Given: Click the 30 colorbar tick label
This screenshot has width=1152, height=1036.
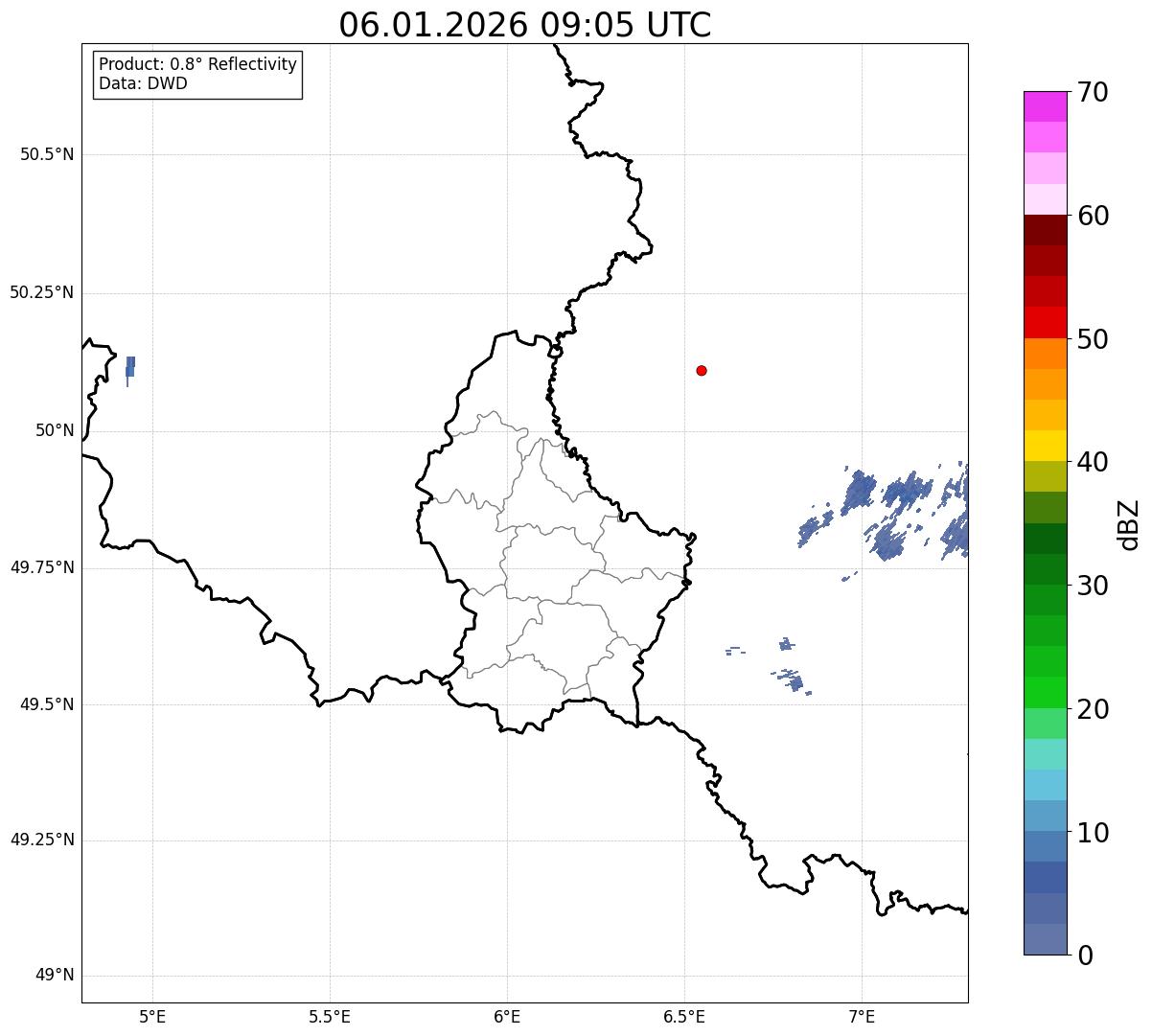Looking at the screenshot, I should [x=1093, y=586].
